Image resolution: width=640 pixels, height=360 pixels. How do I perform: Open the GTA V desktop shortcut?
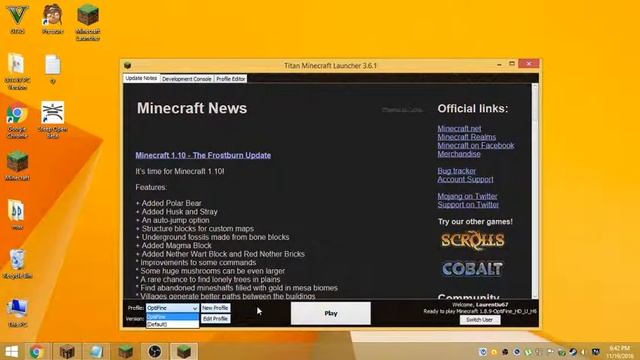pyautogui.click(x=17, y=19)
